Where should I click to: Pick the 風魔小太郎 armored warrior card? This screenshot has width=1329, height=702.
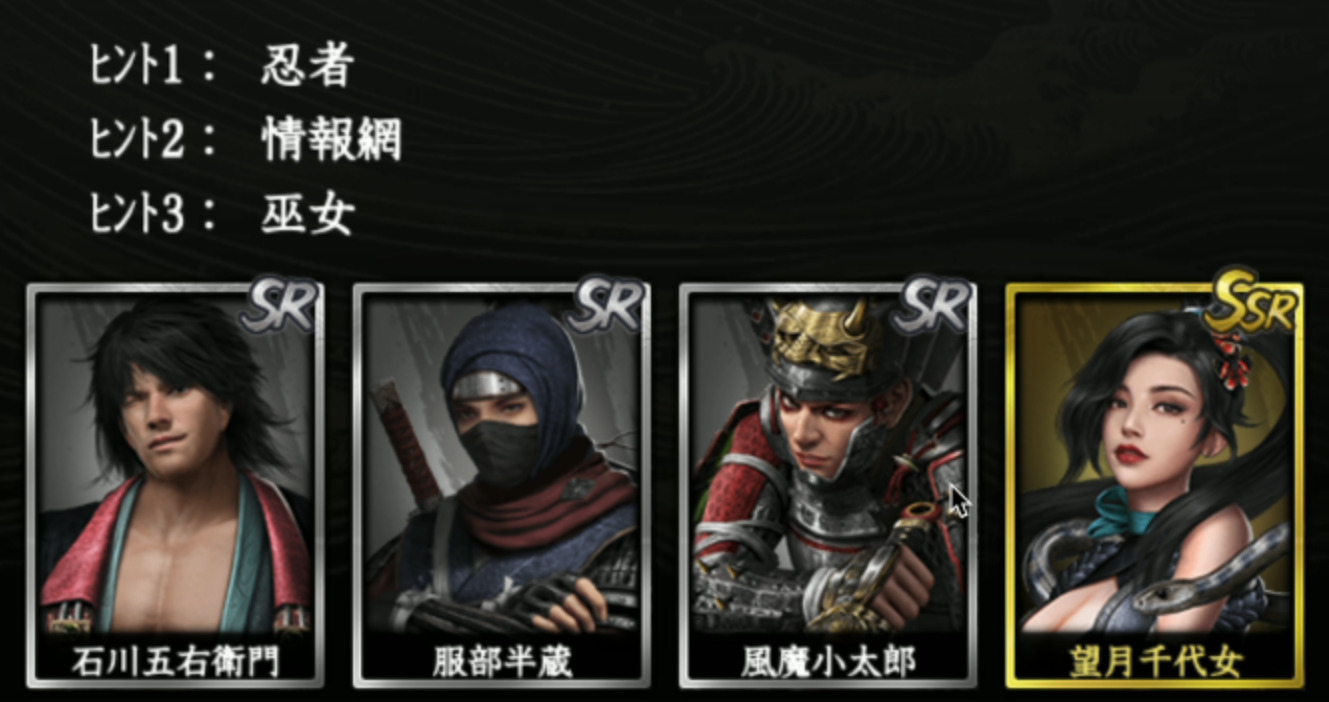[x=828, y=485]
